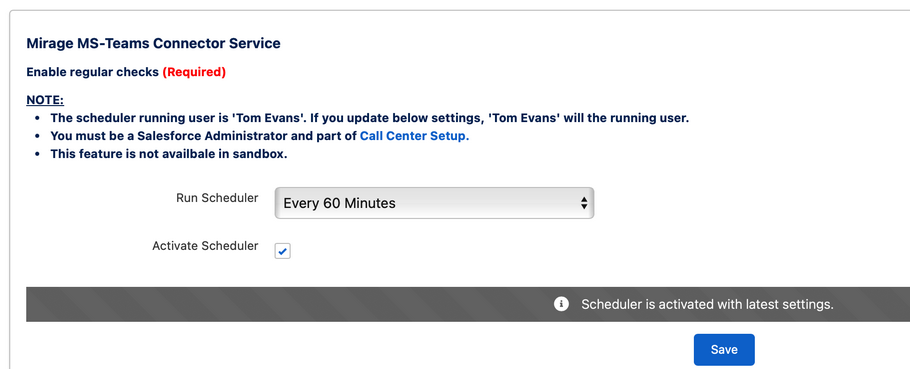Click the up-down arrows on Every 60 Minutes
Image resolution: width=910 pixels, height=369 pixels.
tap(584, 203)
